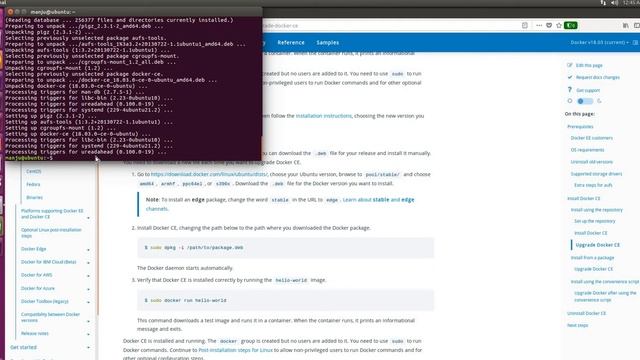Image resolution: width=640 pixels, height=360 pixels.
Task: Jump to Extra steps for aufs section
Action: point(593,185)
